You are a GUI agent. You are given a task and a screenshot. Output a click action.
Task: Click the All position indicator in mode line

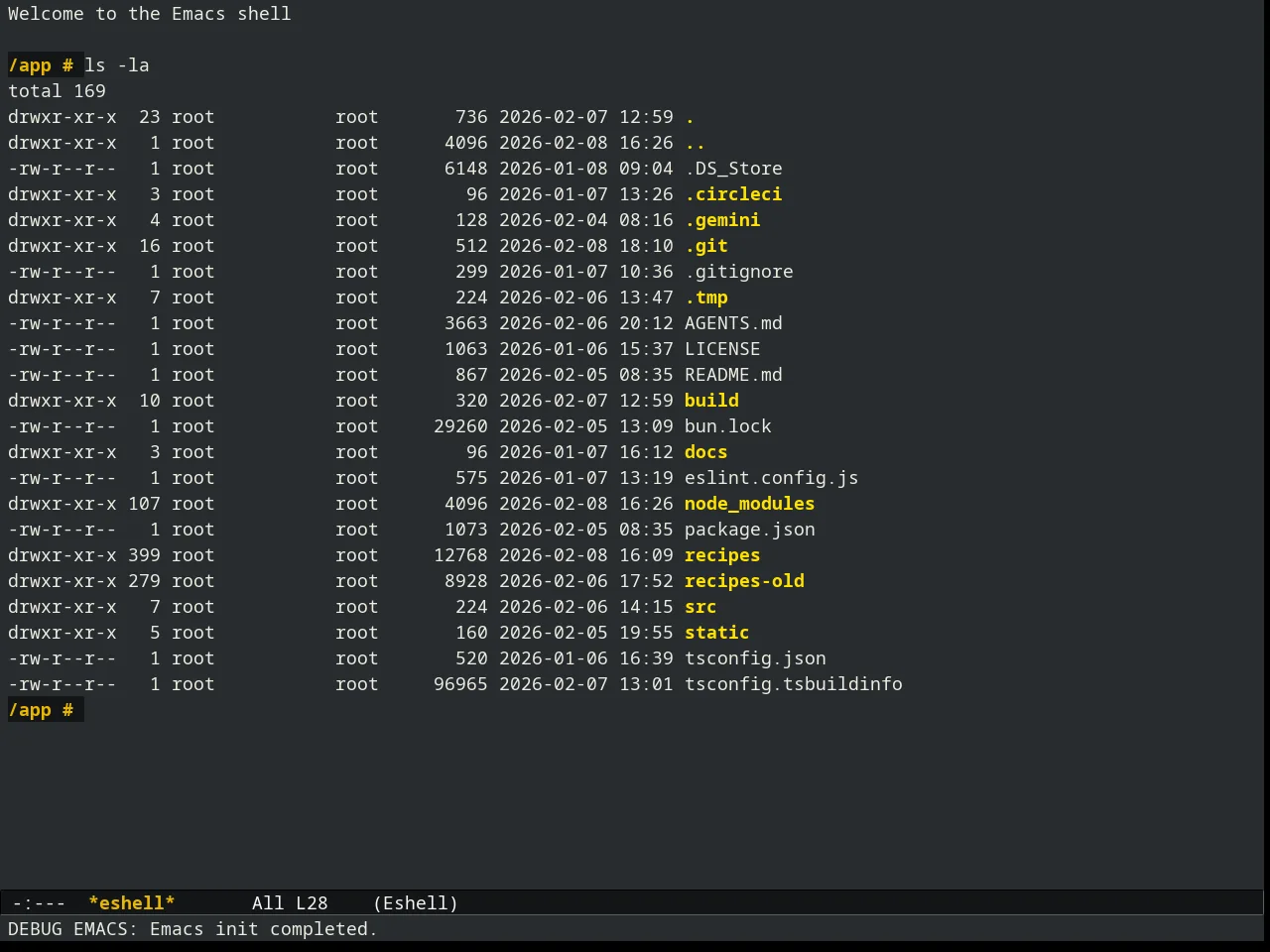pyautogui.click(x=268, y=903)
